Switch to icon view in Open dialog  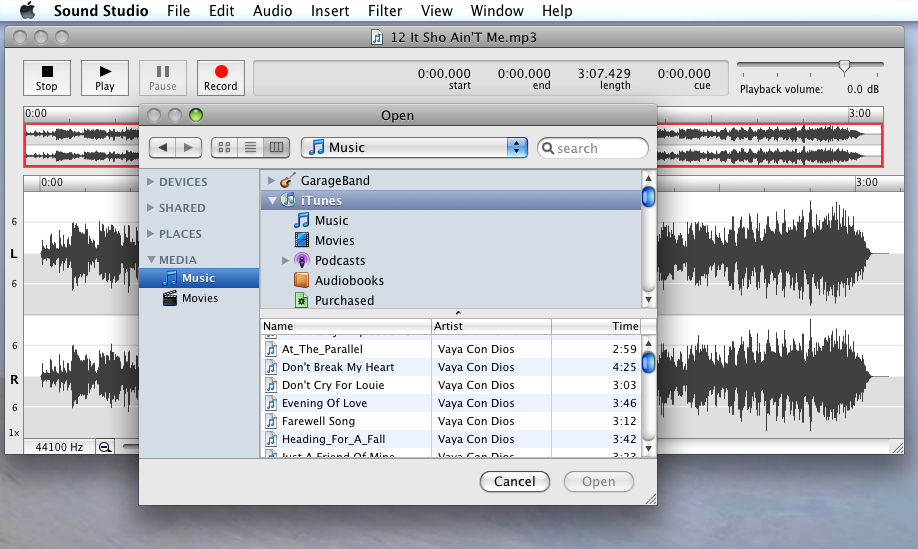point(224,147)
